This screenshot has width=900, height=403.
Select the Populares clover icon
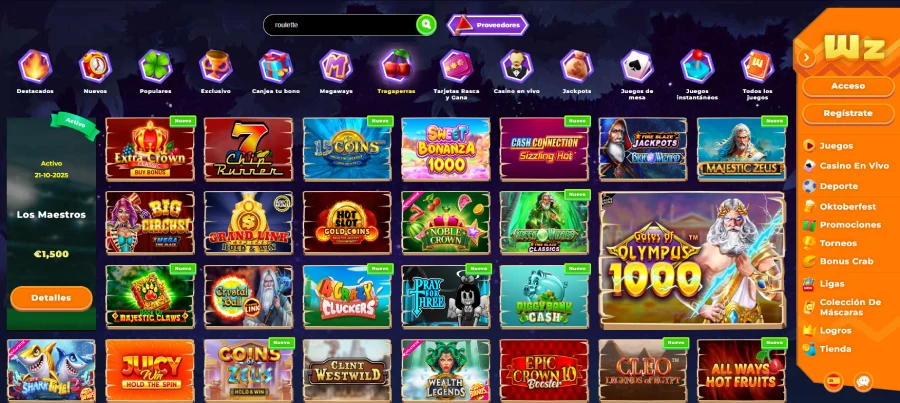155,66
